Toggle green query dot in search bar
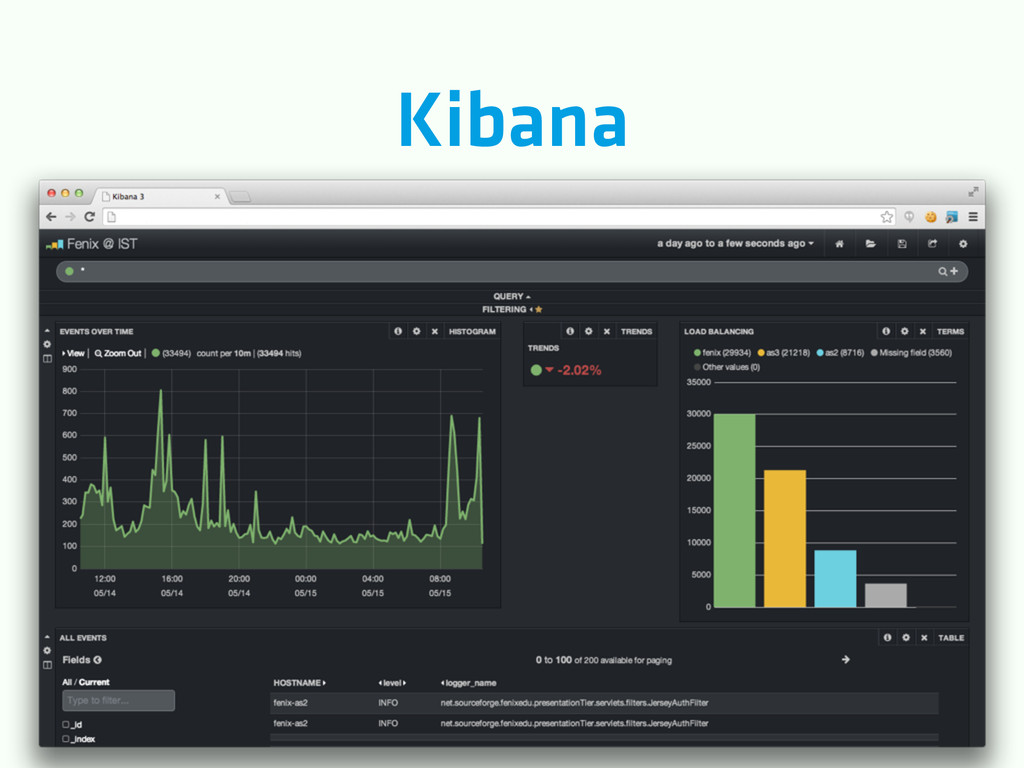Screen dimensions: 1024x768 tap(69, 271)
